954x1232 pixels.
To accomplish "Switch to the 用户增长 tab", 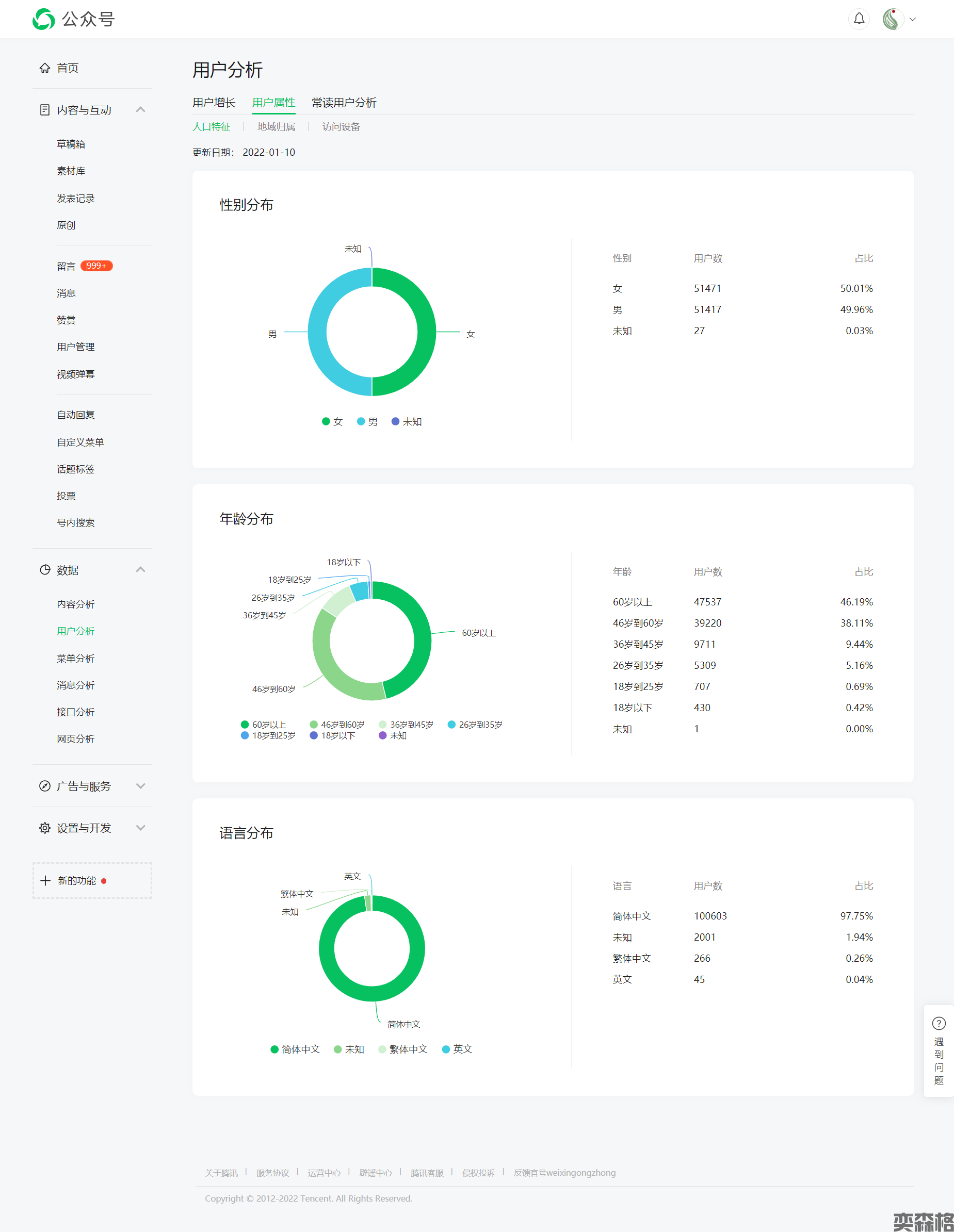I will point(214,103).
